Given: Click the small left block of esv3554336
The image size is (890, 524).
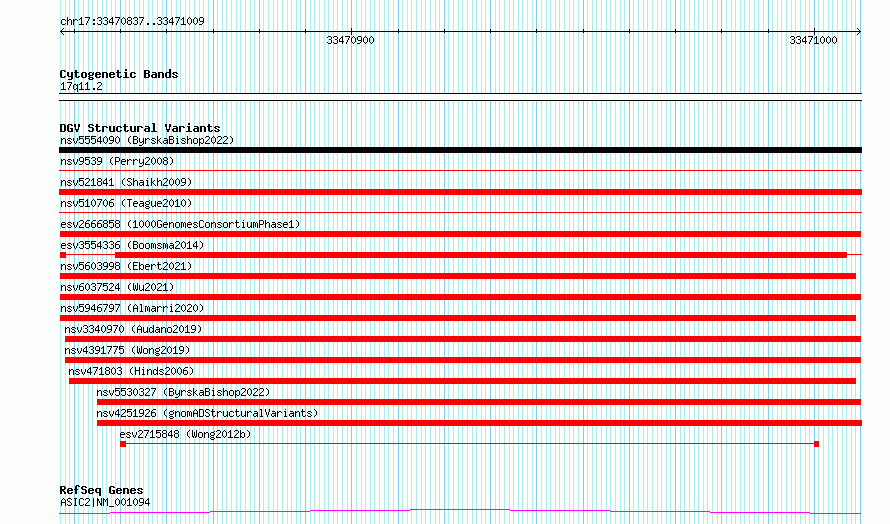Looking at the screenshot, I should [x=62, y=255].
